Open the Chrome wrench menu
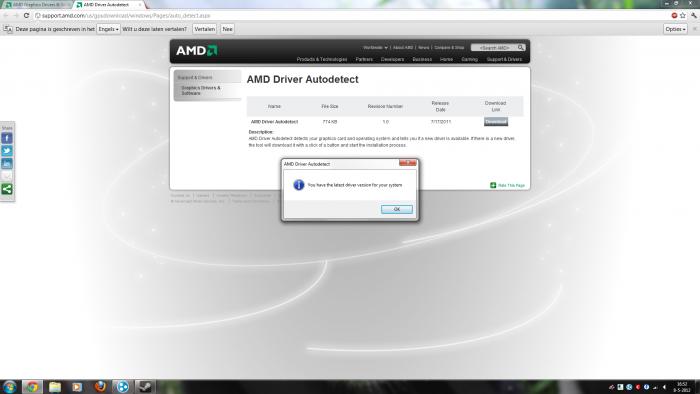 [x=694, y=16]
